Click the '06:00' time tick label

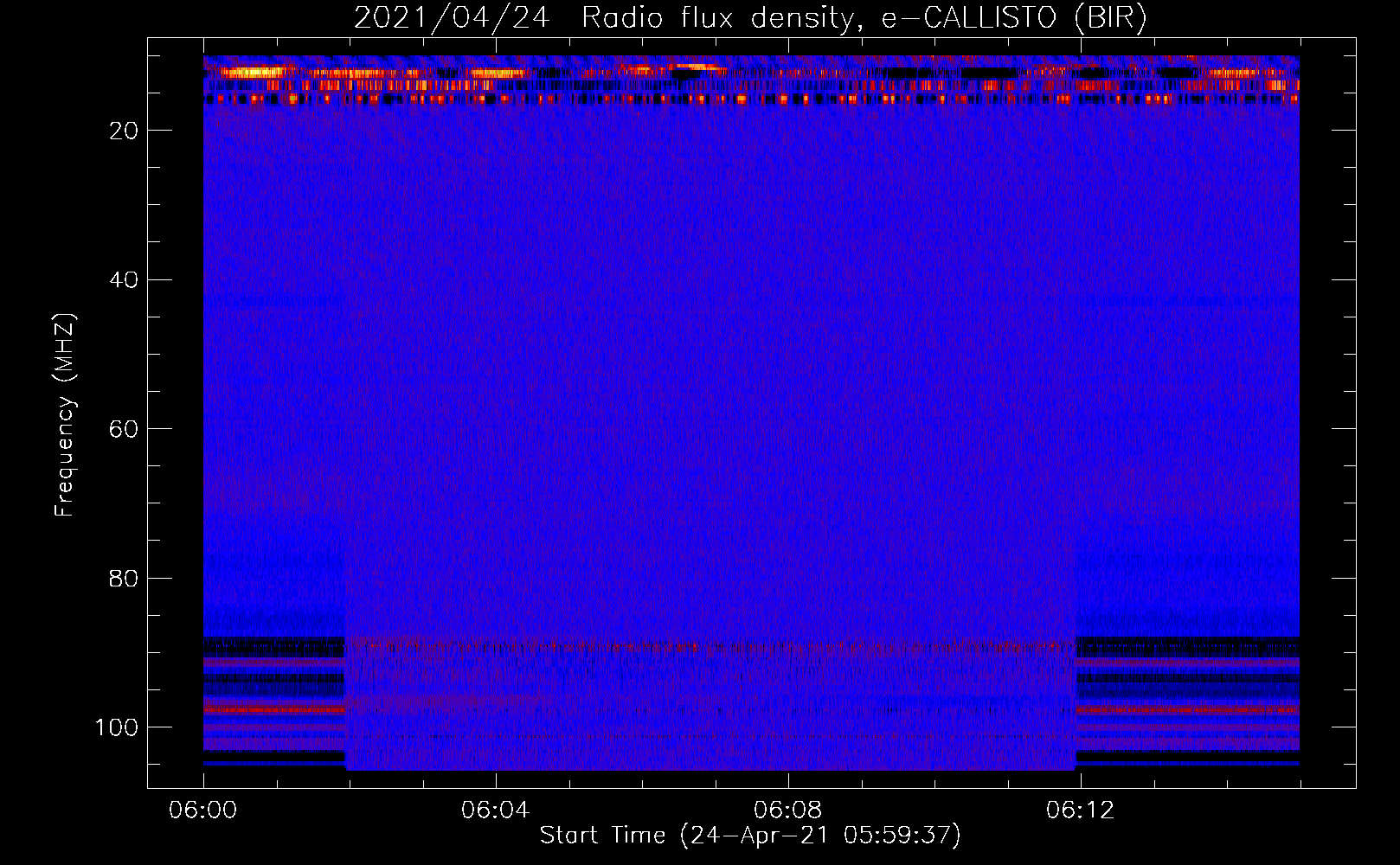(x=203, y=811)
